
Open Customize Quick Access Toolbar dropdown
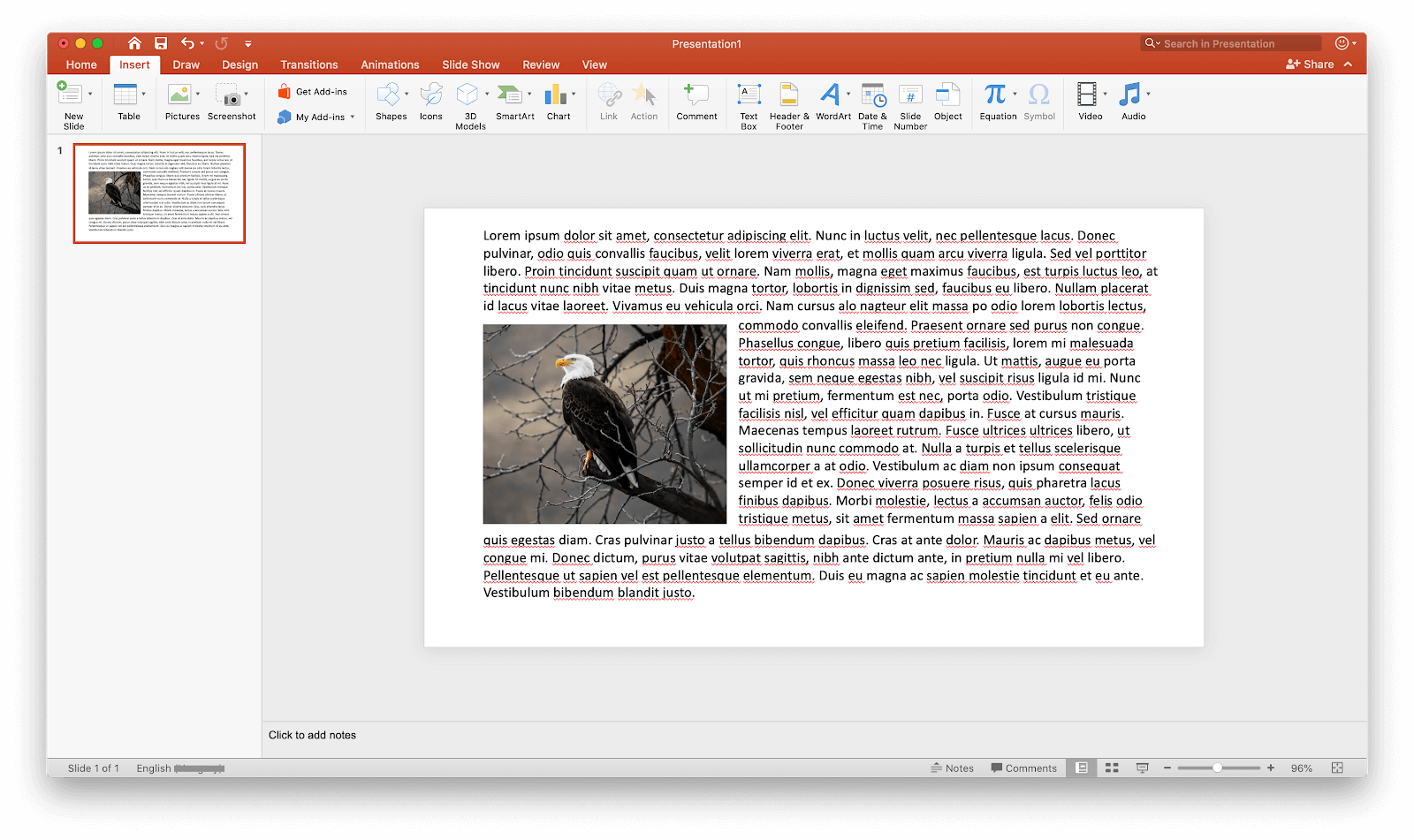point(248,43)
